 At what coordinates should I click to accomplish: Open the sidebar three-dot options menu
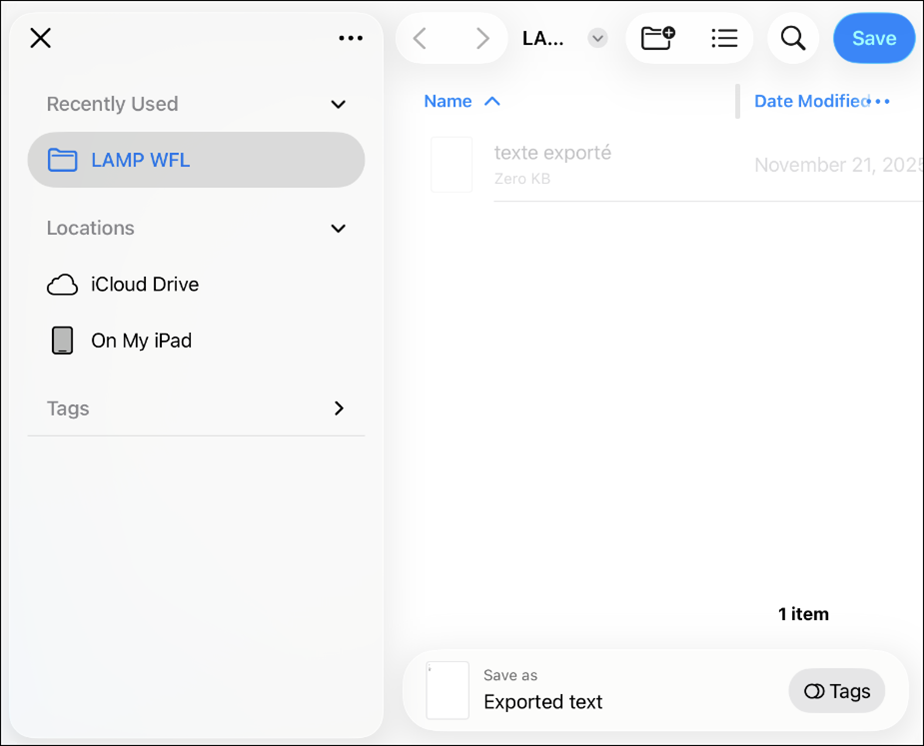(x=350, y=38)
